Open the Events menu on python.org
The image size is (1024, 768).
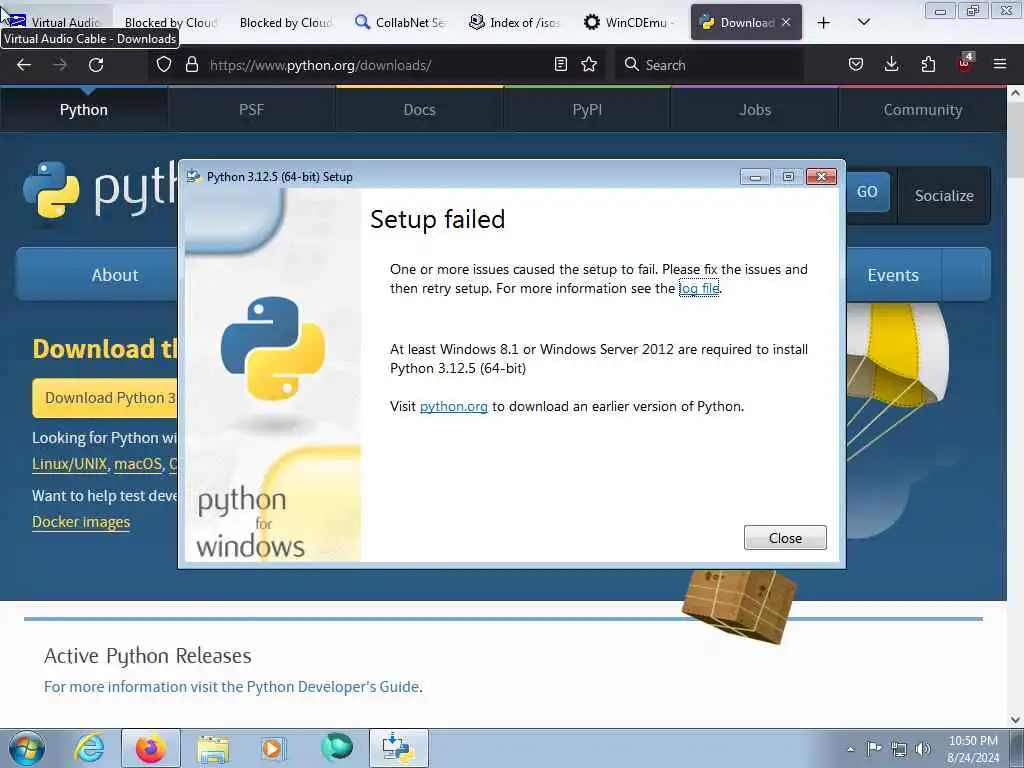pyautogui.click(x=893, y=275)
